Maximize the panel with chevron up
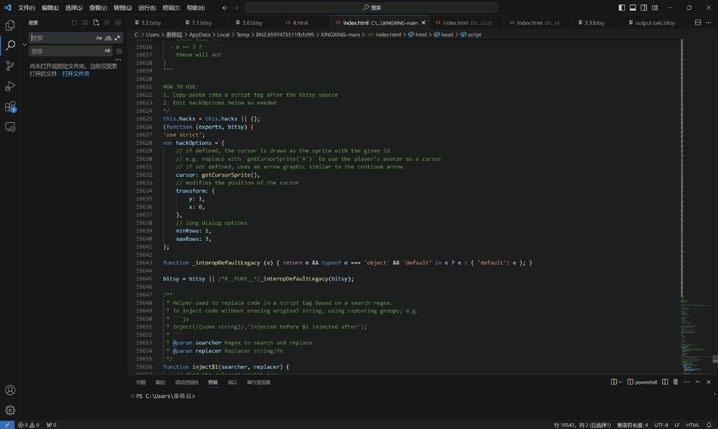This screenshot has width=718, height=429. pyautogui.click(x=697, y=382)
